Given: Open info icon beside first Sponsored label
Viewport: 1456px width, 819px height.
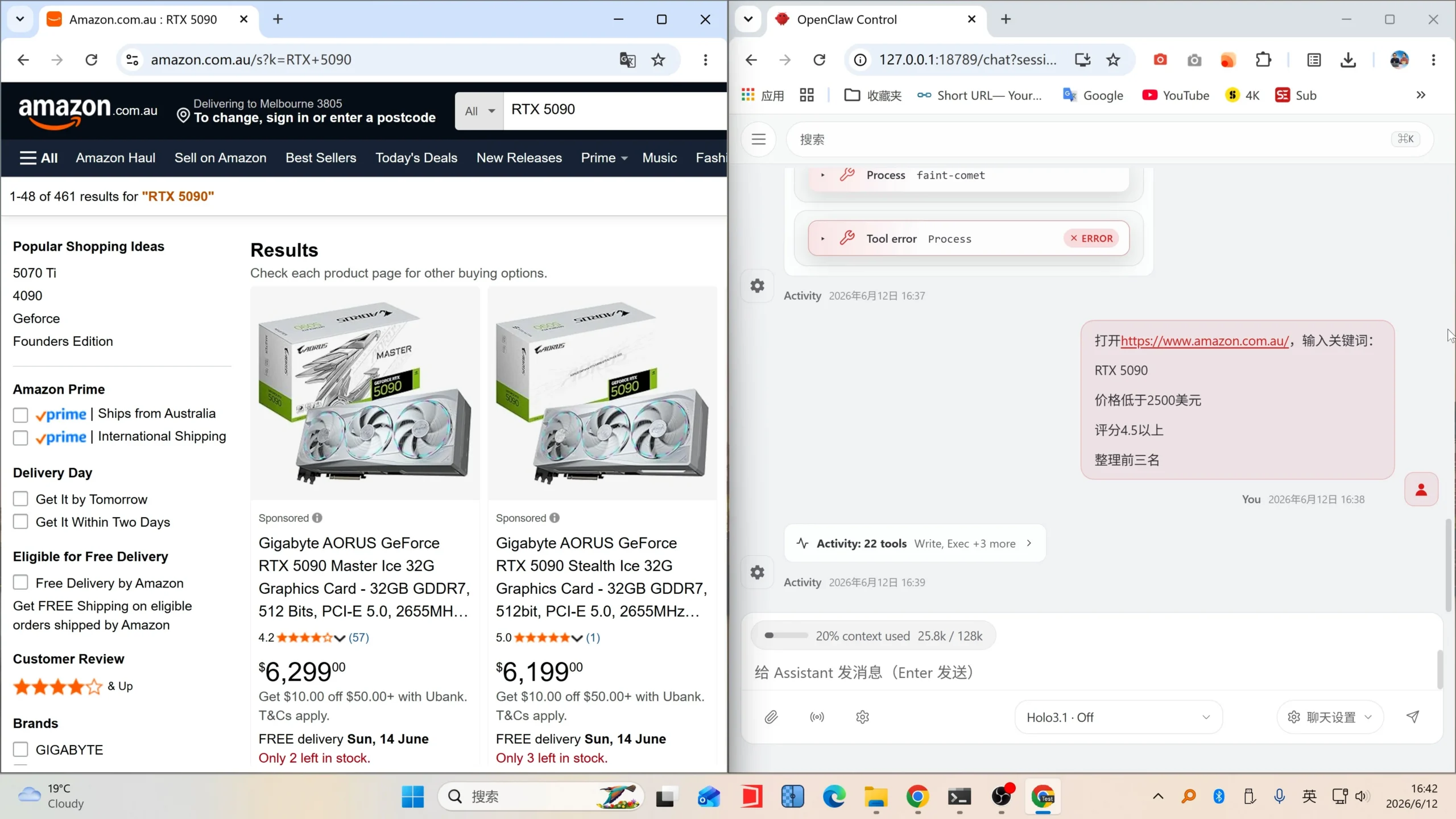Looking at the screenshot, I should (x=317, y=518).
